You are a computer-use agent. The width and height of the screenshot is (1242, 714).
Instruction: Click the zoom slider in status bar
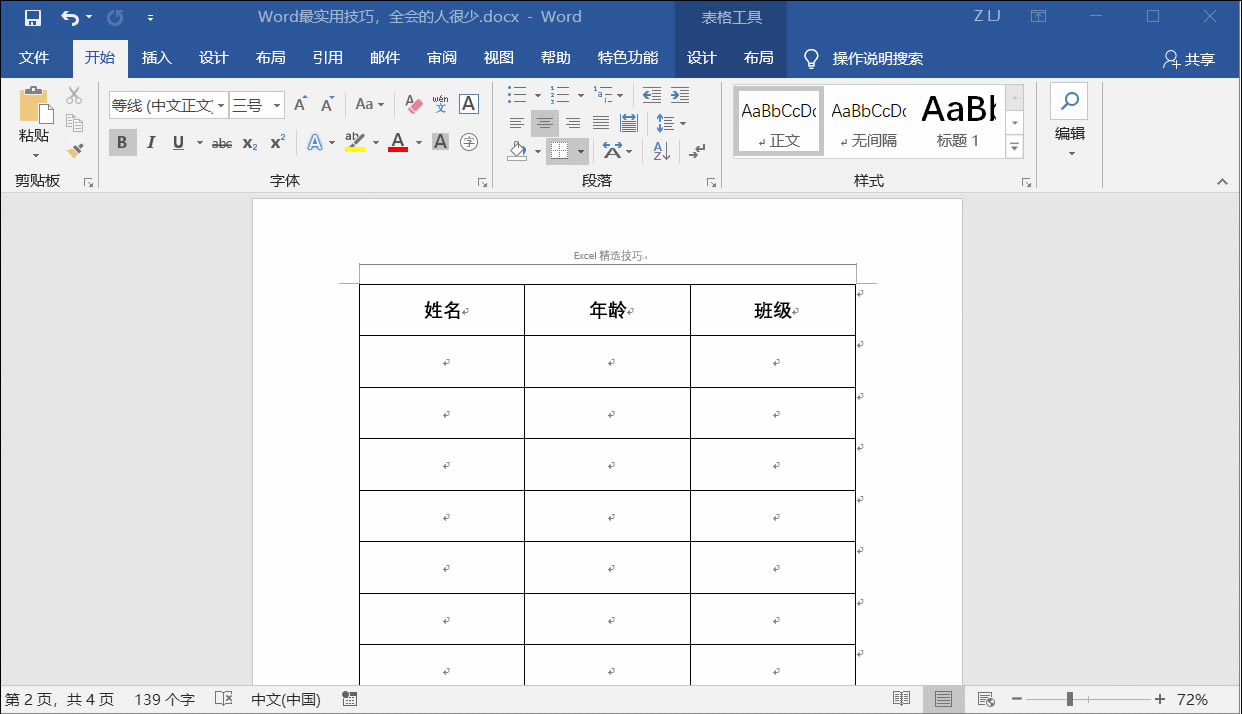(1070, 699)
